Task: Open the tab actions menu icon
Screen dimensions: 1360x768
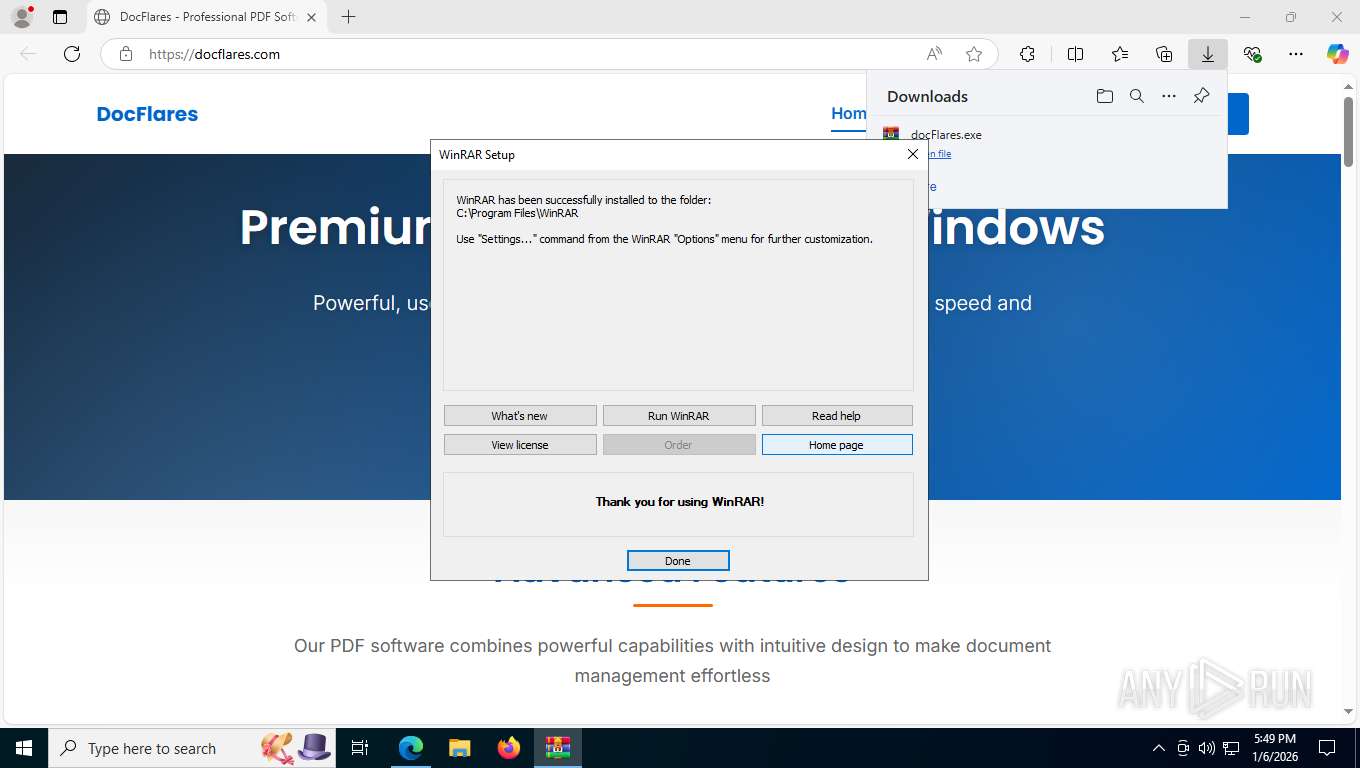Action: [60, 17]
